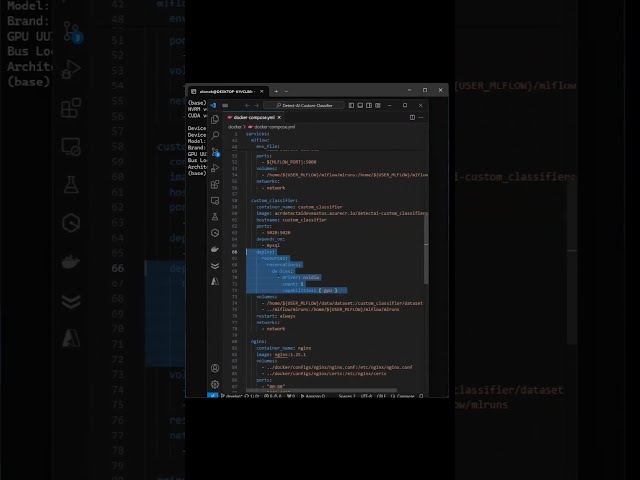Close the terminal's DESKTOP tab
Image resolution: width=640 pixels, height=480 pixels.
pyautogui.click(x=262, y=91)
